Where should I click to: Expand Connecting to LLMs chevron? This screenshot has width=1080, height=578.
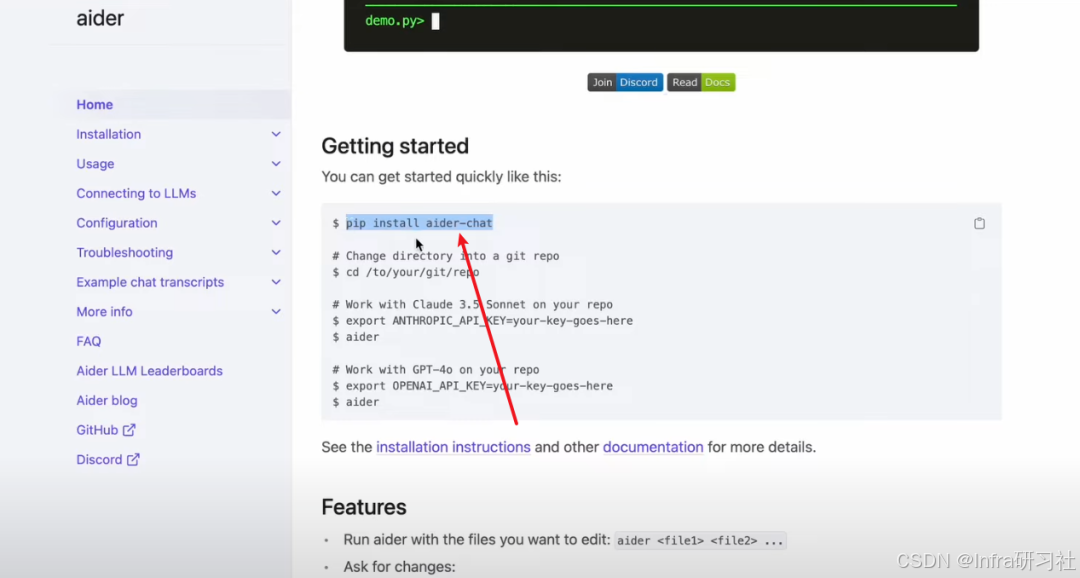[x=276, y=194]
